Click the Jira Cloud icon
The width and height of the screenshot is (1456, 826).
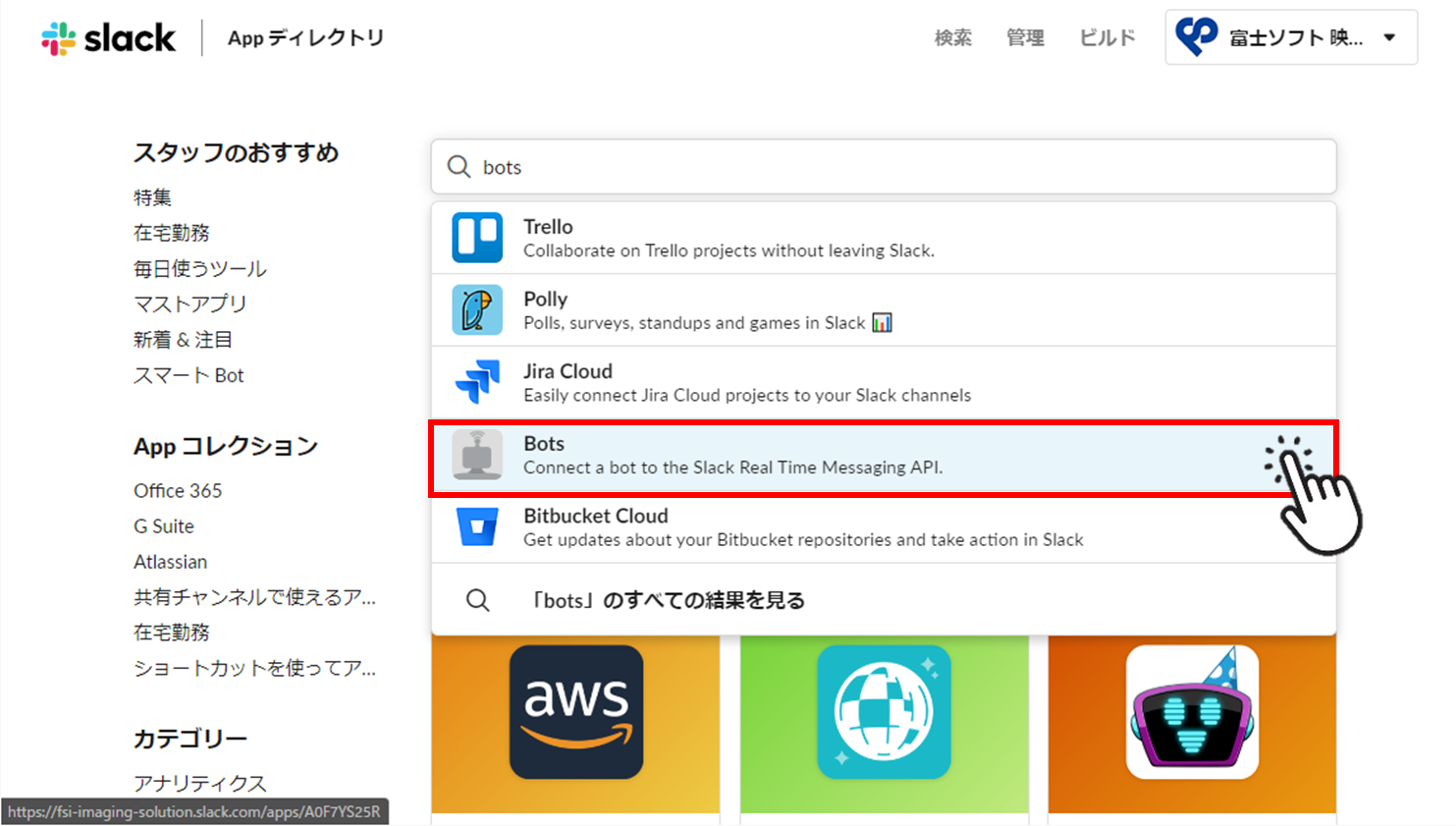477,382
